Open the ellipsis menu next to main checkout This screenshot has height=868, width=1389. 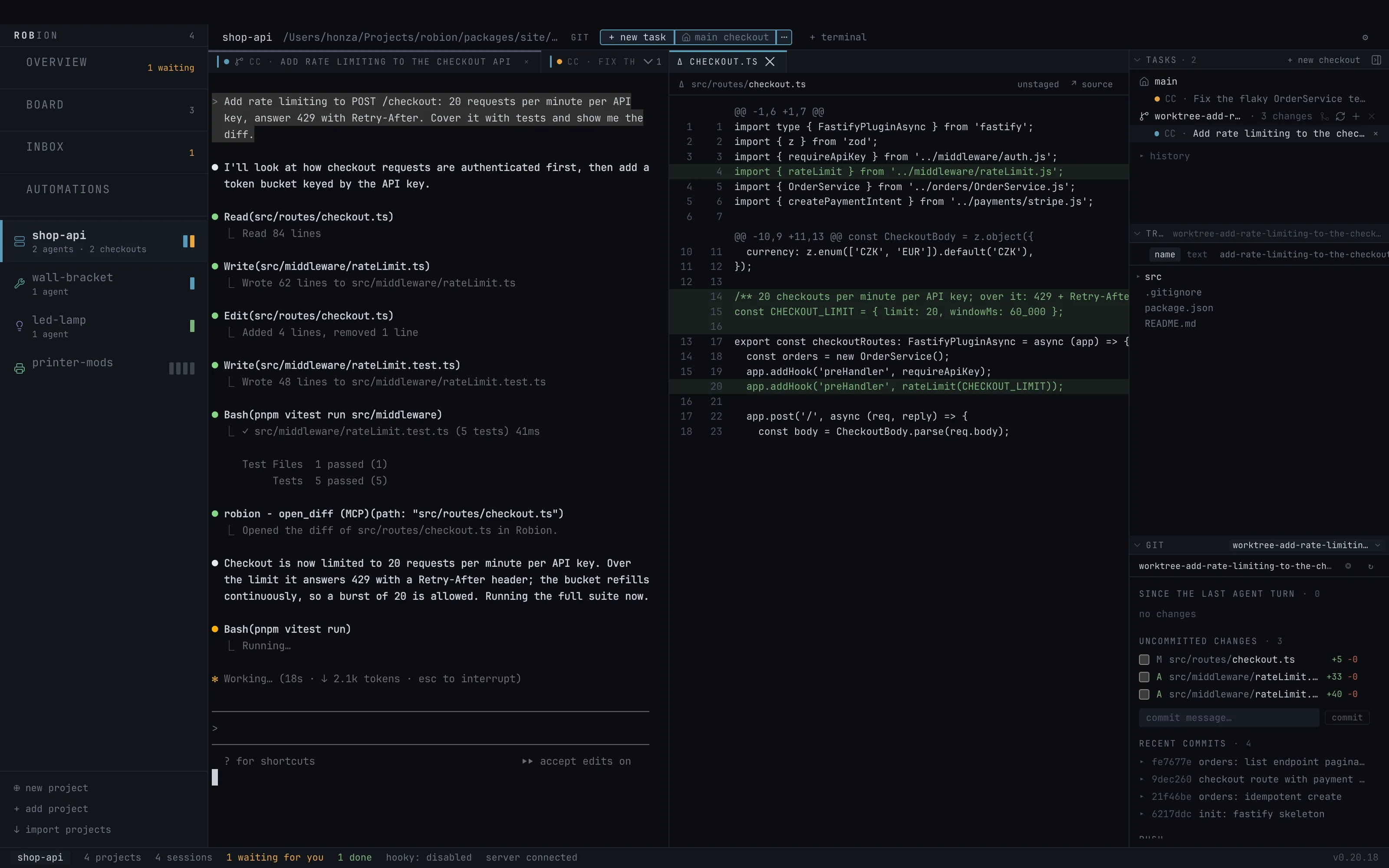(784, 37)
